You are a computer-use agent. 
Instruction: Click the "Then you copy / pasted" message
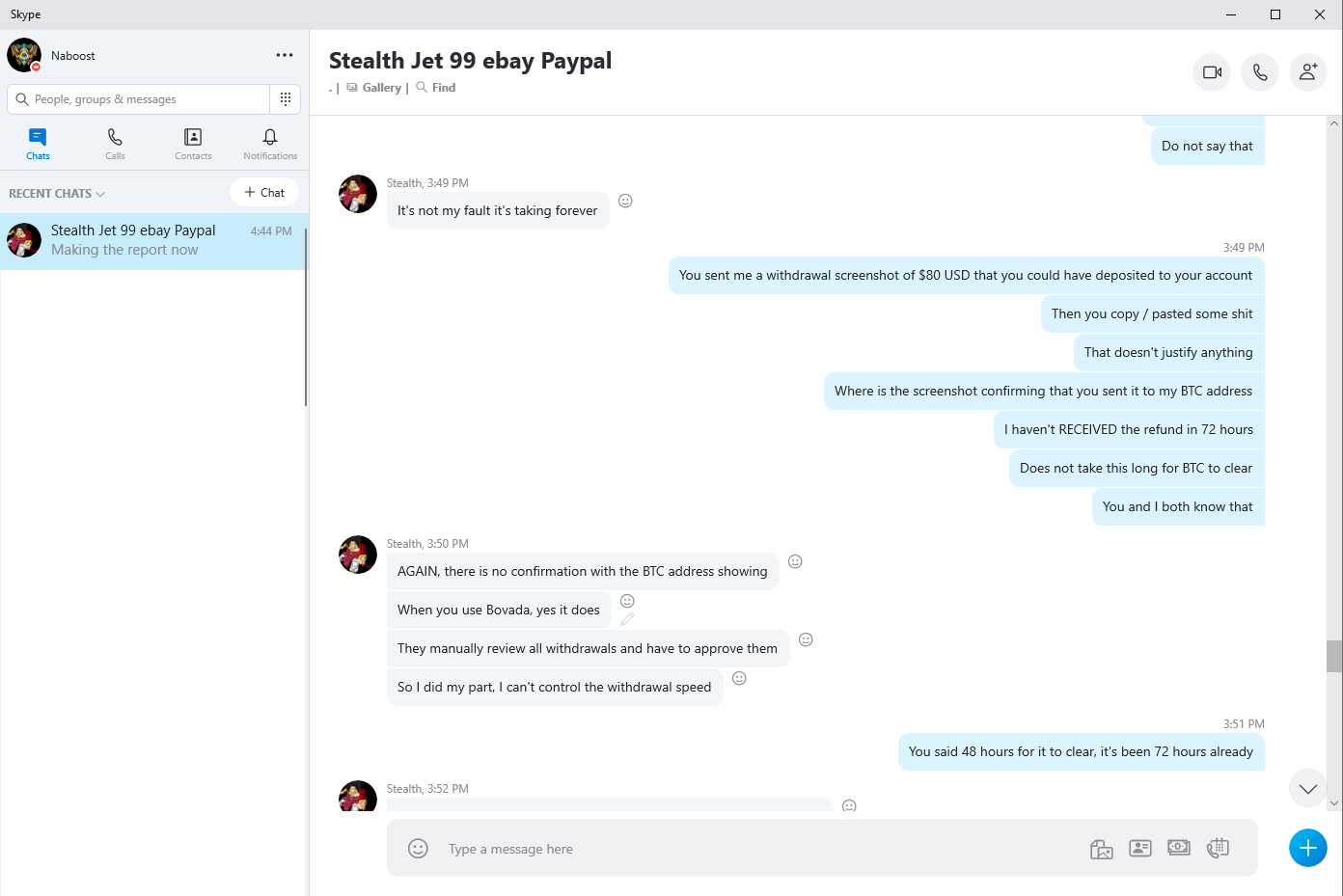tap(1152, 313)
